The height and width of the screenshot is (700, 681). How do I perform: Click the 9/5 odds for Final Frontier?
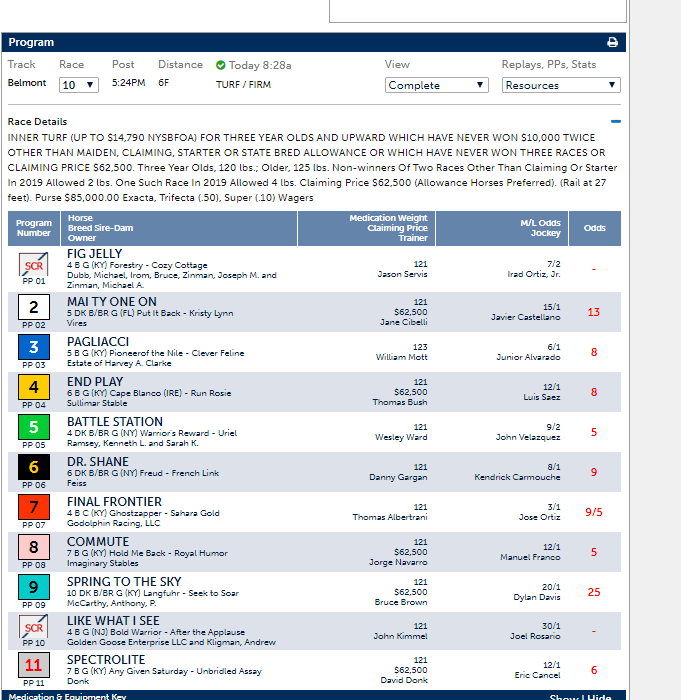(594, 512)
